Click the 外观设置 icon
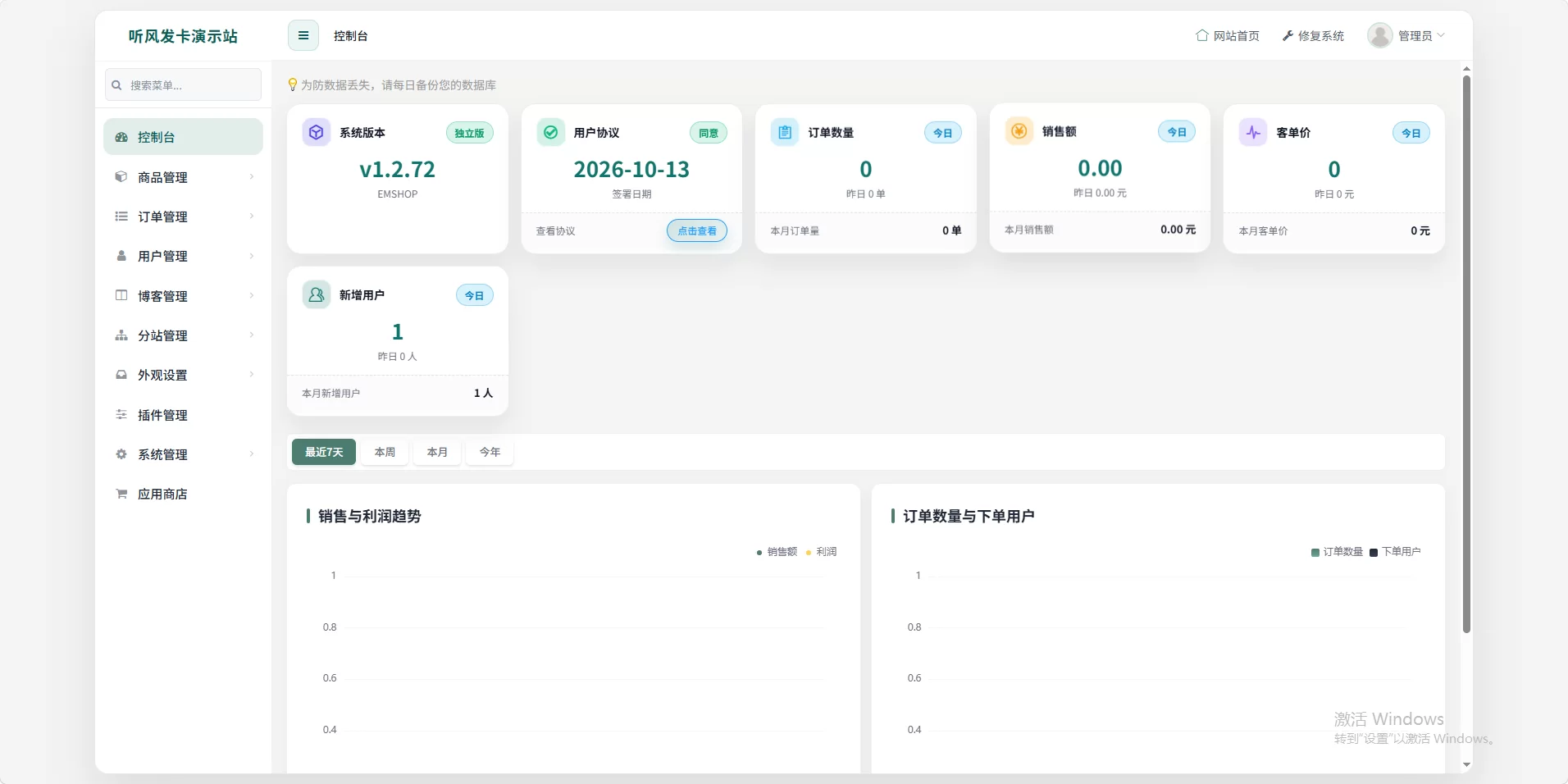 click(x=121, y=375)
